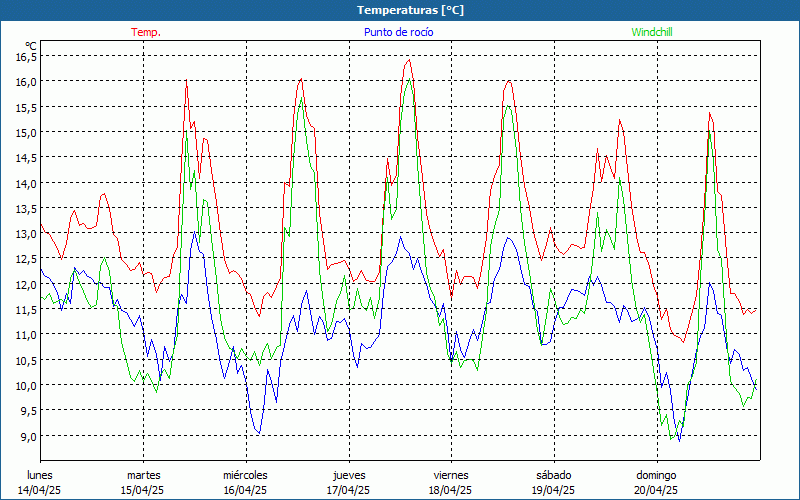
Task: Click the "miércoles" day label
Action: point(245,475)
